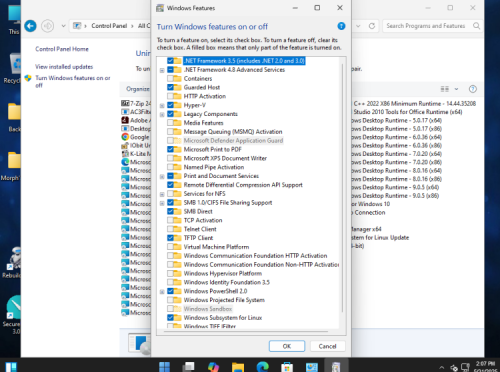
Task: Expand the Hyper-V tree node
Action: coord(162,106)
